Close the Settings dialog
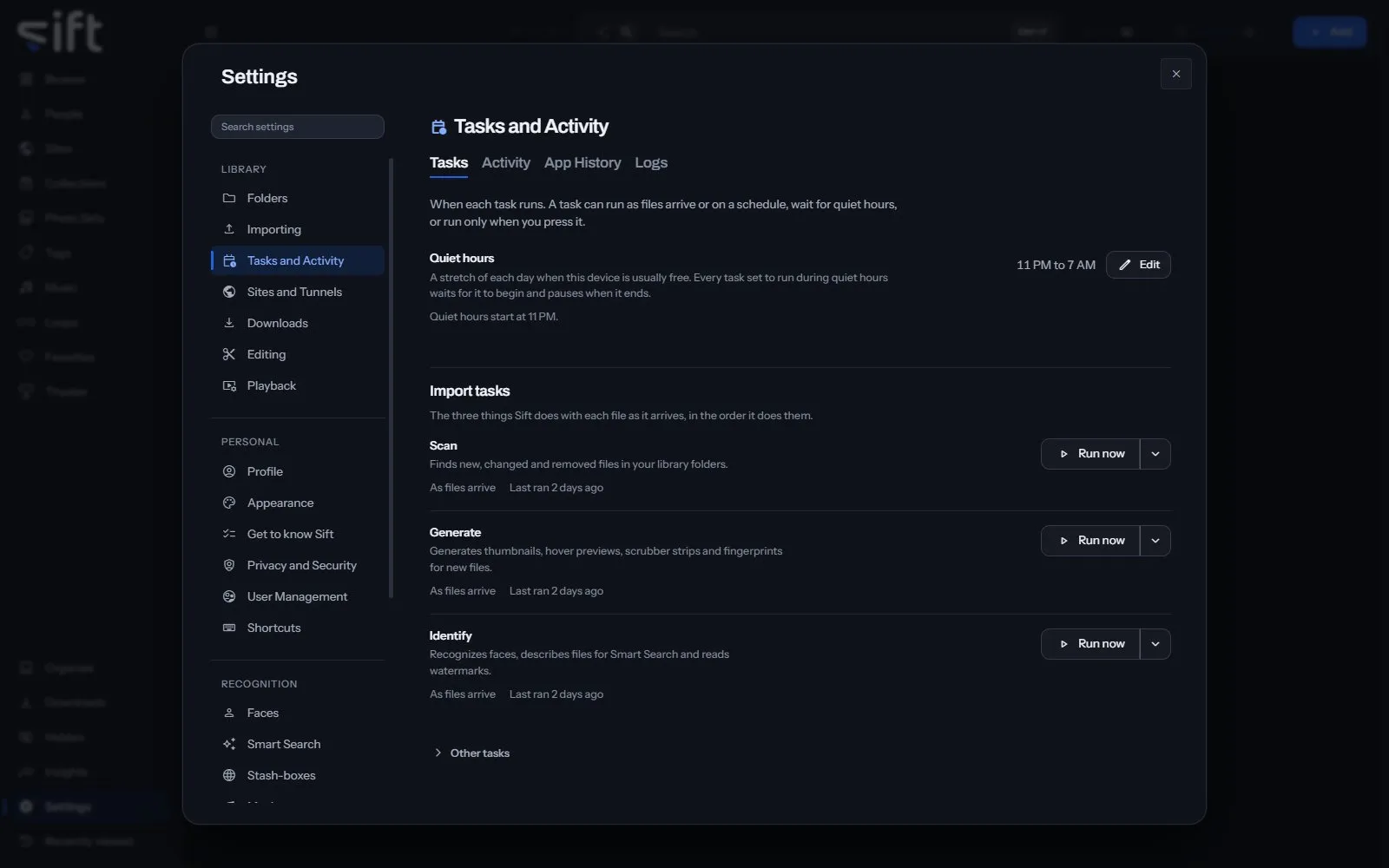This screenshot has width=1389, height=868. (1176, 74)
